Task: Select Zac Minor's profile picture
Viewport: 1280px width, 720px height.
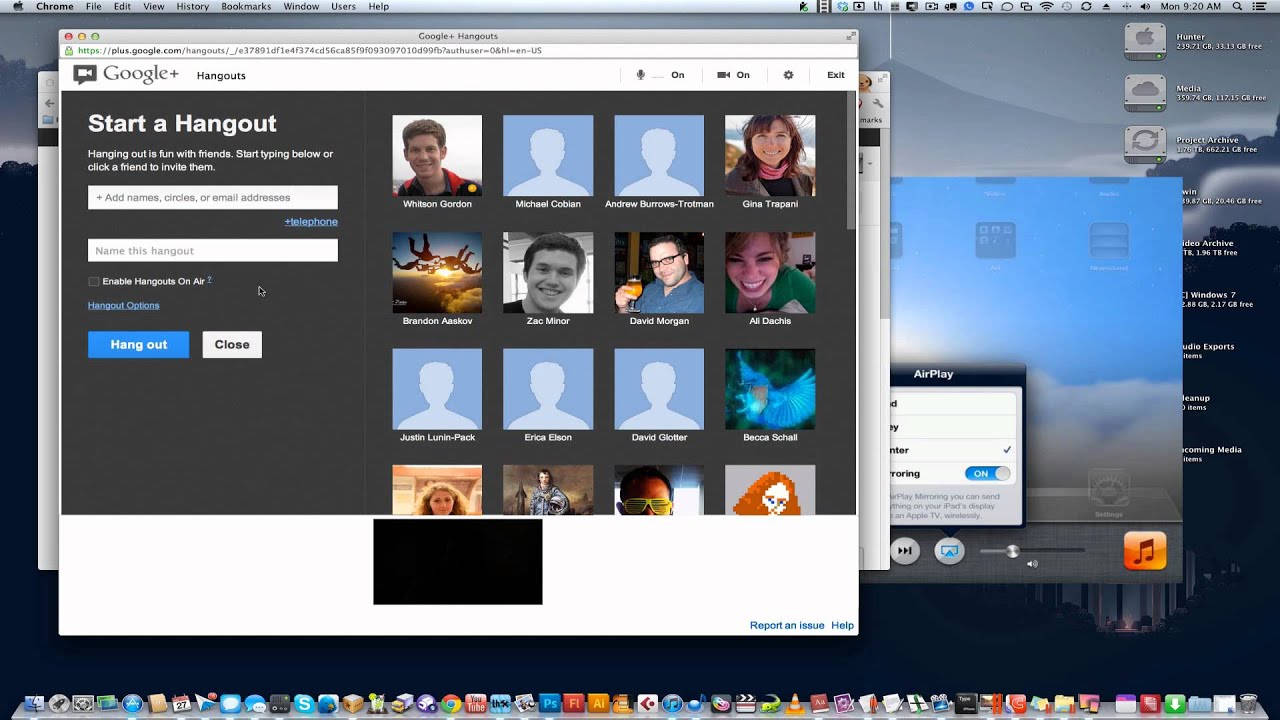Action: click(x=548, y=272)
